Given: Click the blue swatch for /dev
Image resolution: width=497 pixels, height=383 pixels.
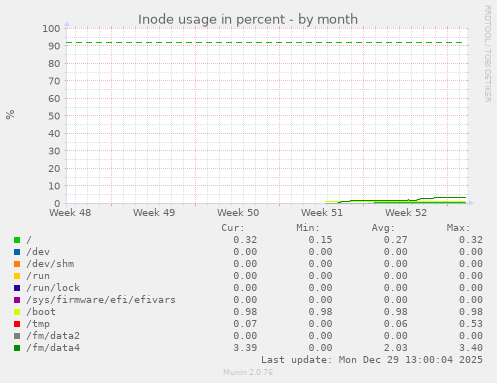Looking at the screenshot, I should click(x=17, y=252).
